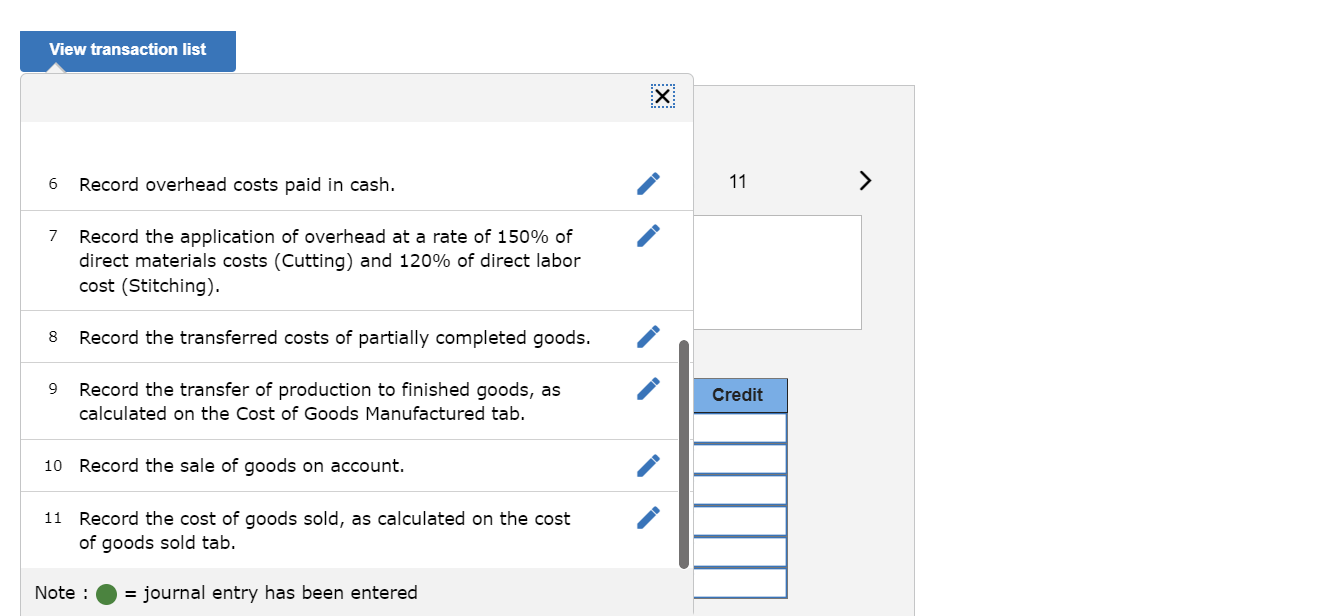Edit transaction 6 overhead costs paid in cash
This screenshot has height=616, width=1329.
tap(648, 183)
